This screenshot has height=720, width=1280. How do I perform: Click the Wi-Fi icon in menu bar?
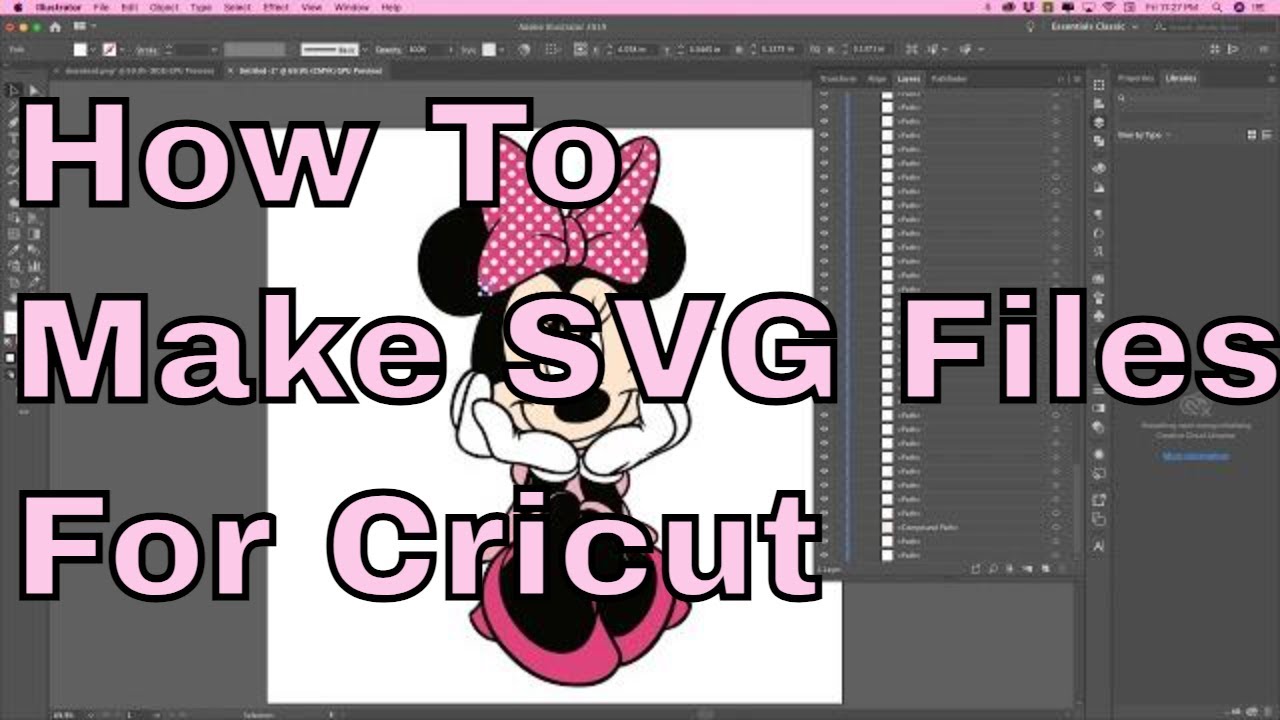(1107, 7)
